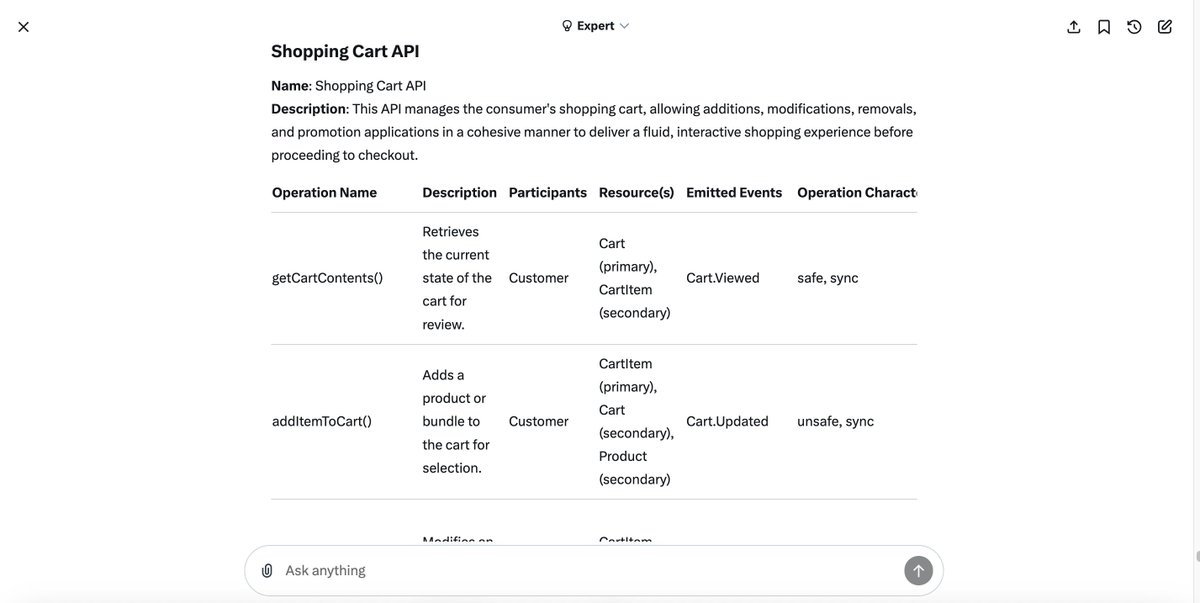Click the Cart.Viewed emitted event

tap(723, 275)
